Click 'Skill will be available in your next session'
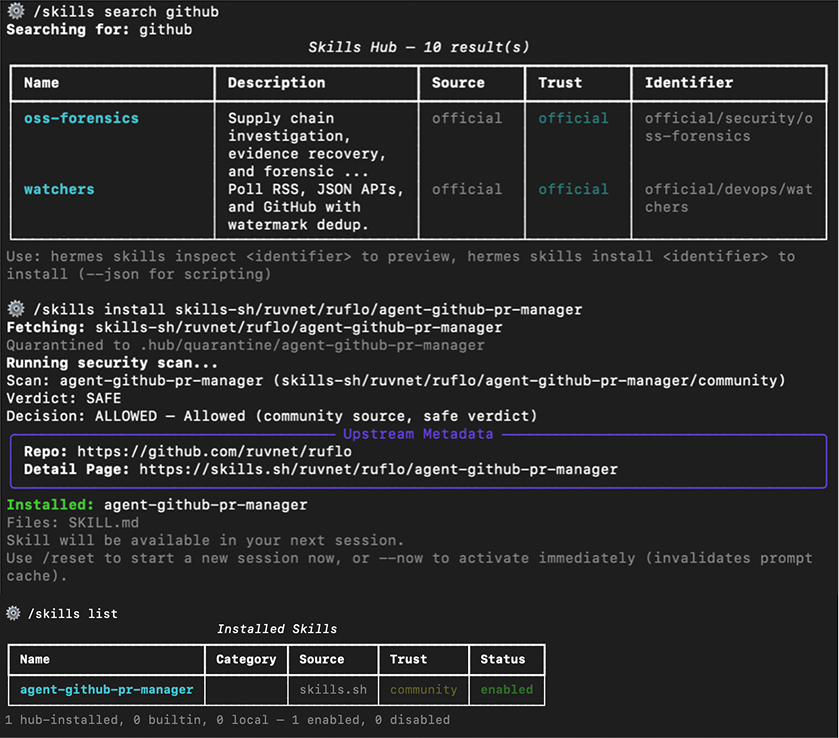 (x=205, y=541)
